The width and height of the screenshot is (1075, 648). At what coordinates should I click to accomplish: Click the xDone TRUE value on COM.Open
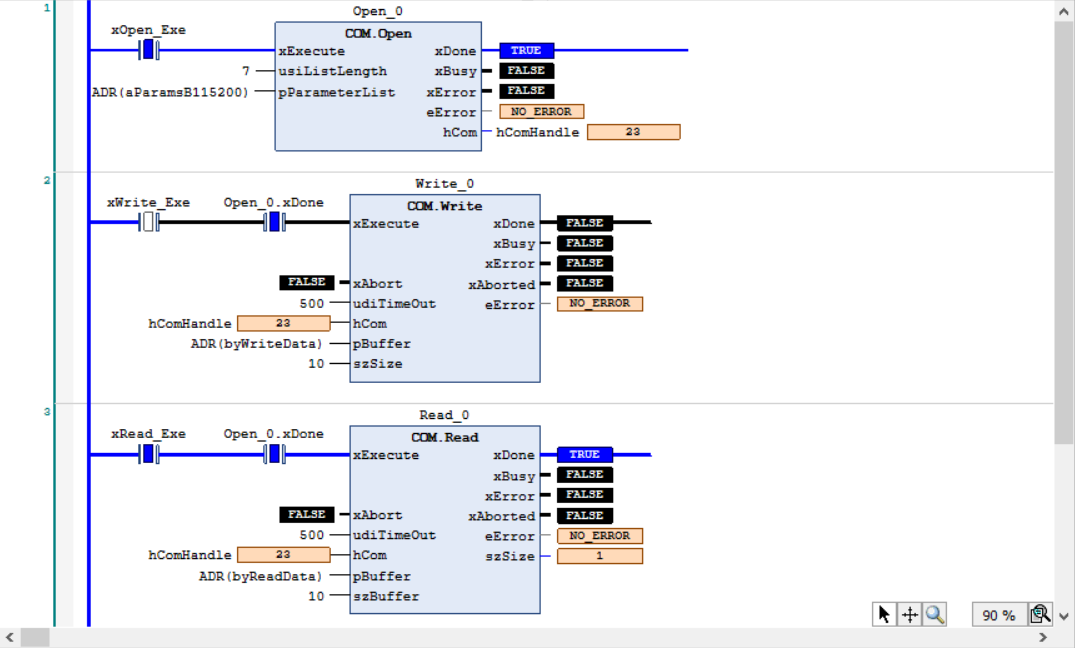coord(526,50)
